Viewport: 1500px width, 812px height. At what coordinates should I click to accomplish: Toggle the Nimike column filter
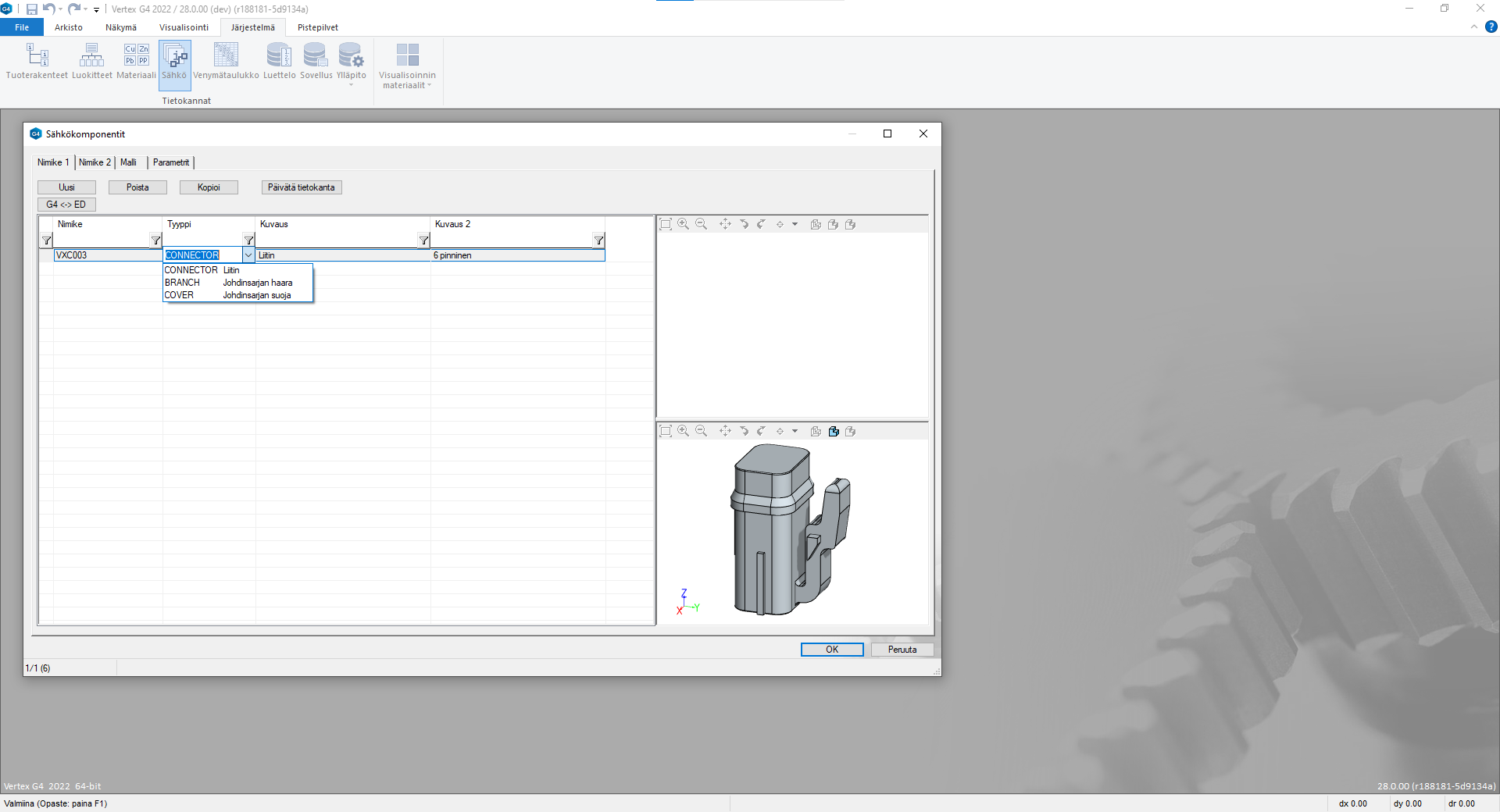click(x=155, y=240)
